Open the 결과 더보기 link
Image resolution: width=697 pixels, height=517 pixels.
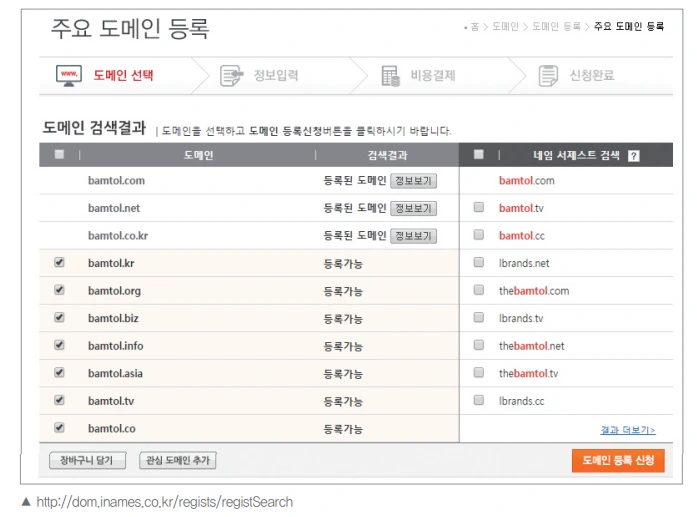pyautogui.click(x=628, y=430)
